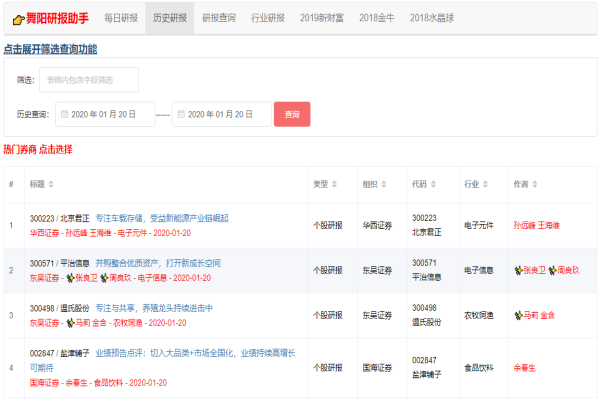Open the 2018水晶球 tab
The width and height of the screenshot is (600, 400).
click(432, 18)
